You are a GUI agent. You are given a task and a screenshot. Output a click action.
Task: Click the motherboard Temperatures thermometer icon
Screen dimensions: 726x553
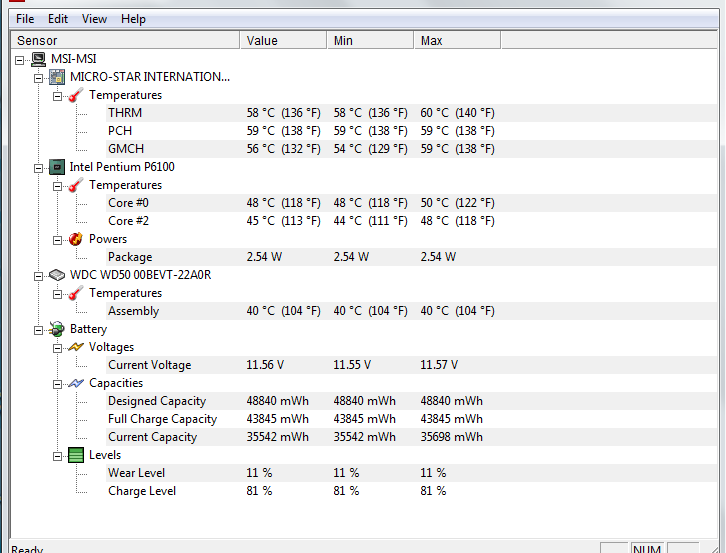tap(76, 95)
